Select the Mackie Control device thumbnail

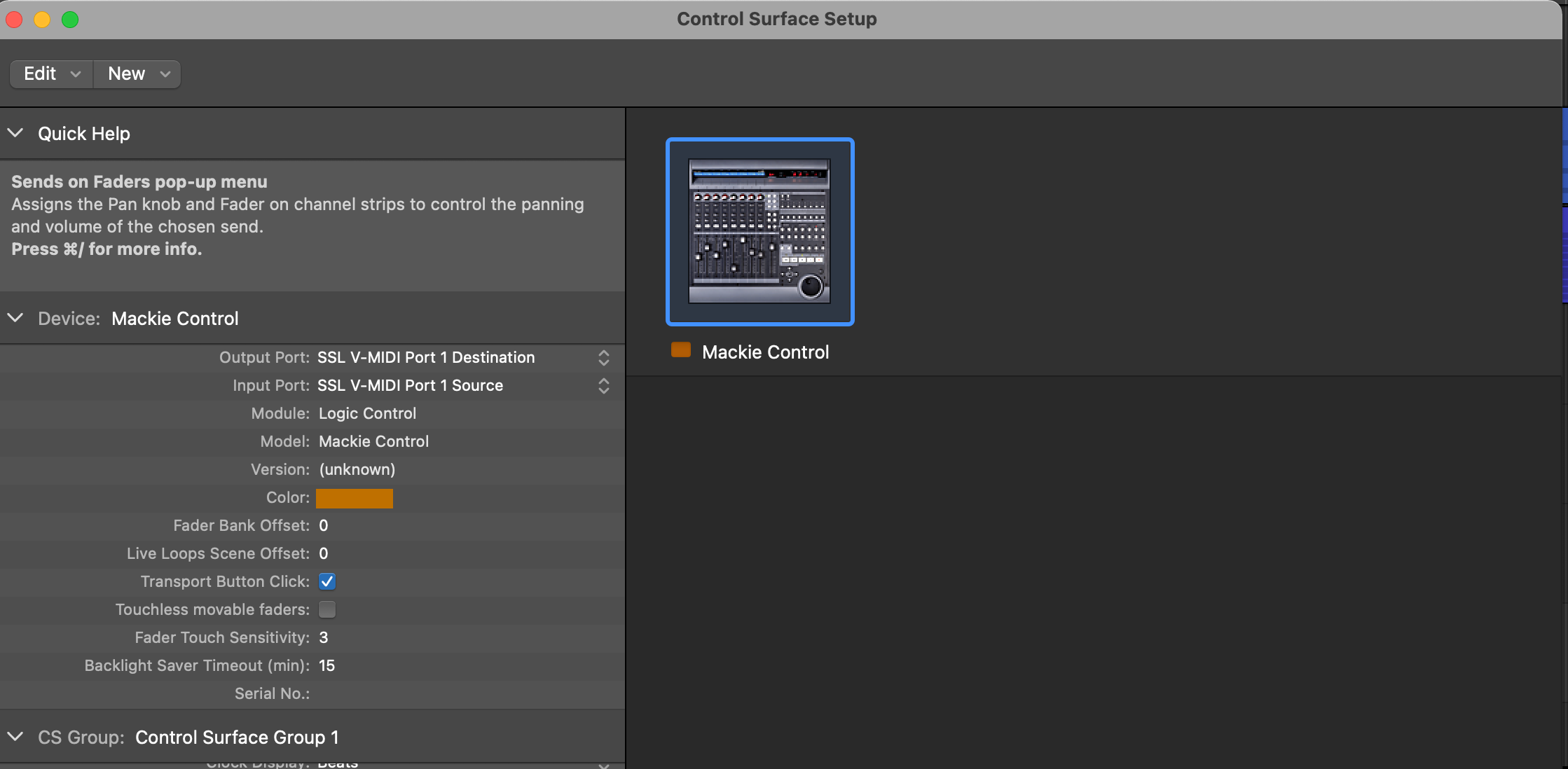click(760, 232)
